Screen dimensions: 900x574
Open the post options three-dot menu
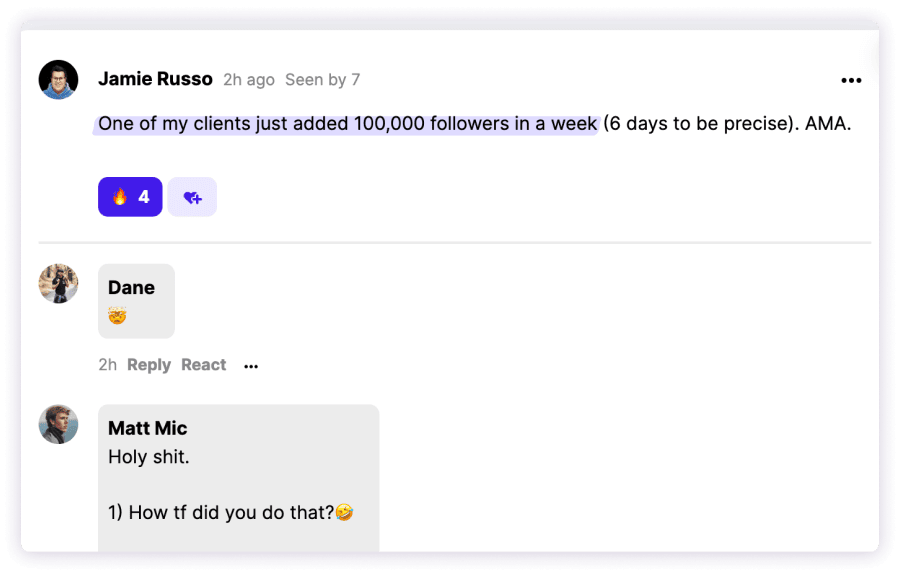click(x=851, y=80)
